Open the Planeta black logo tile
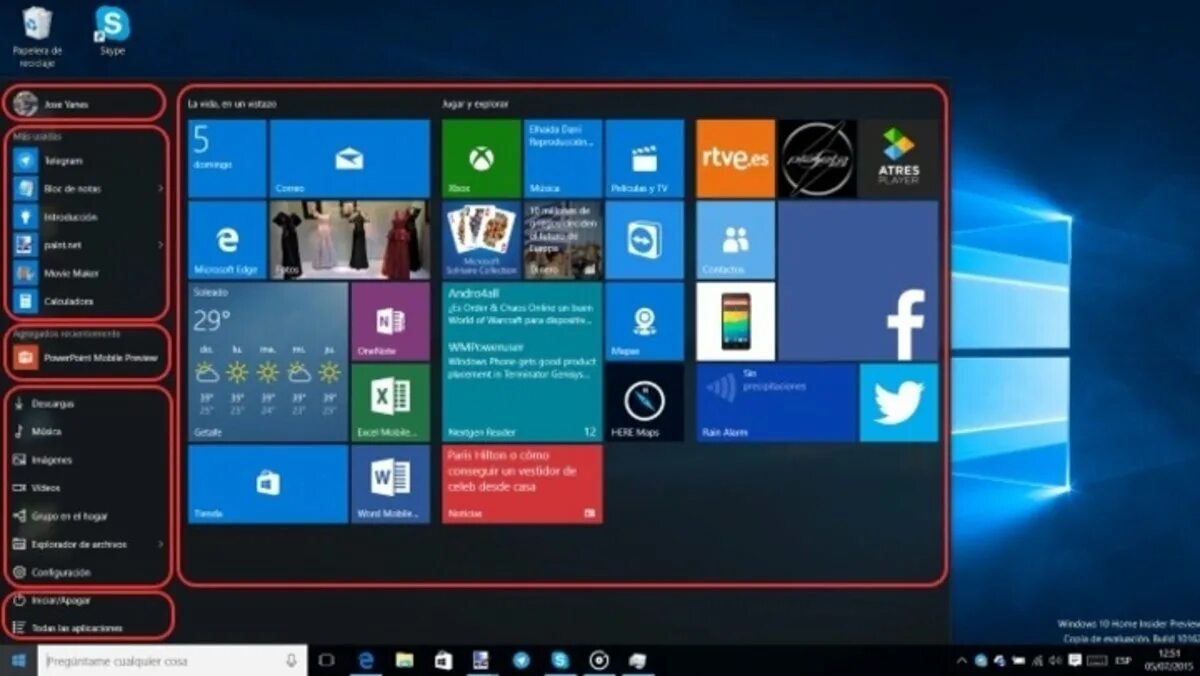This screenshot has width=1200, height=676. coord(817,158)
